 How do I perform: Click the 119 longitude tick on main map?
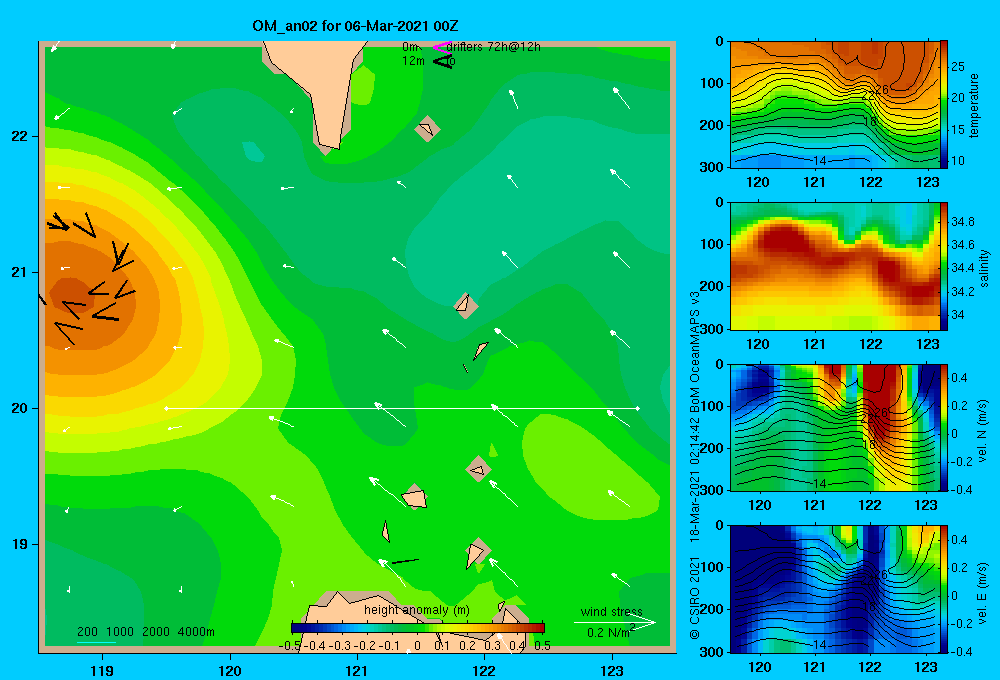[103, 671]
